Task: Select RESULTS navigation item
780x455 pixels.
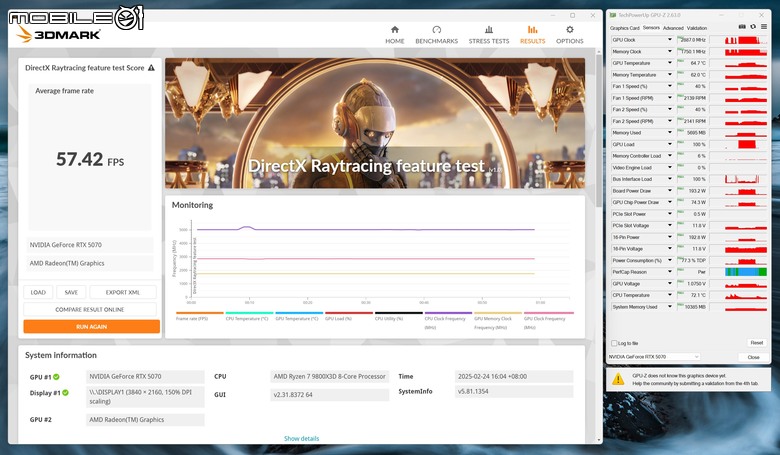Action: tap(532, 35)
